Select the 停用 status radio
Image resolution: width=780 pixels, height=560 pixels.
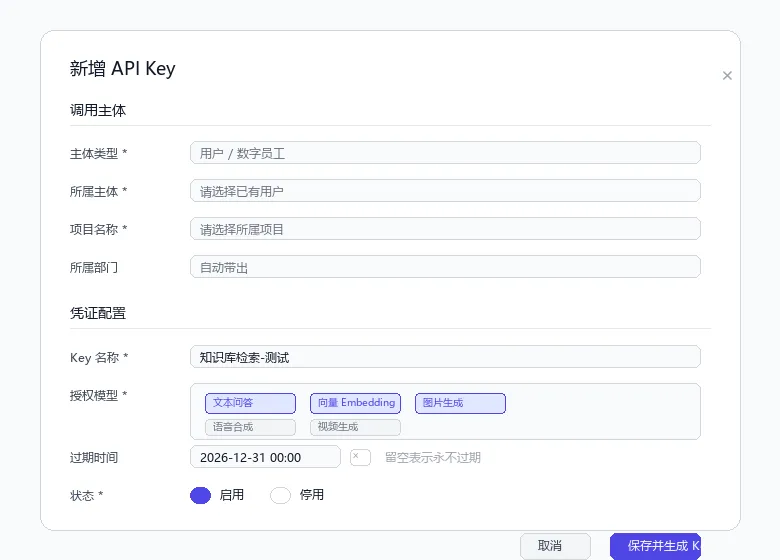[280, 495]
